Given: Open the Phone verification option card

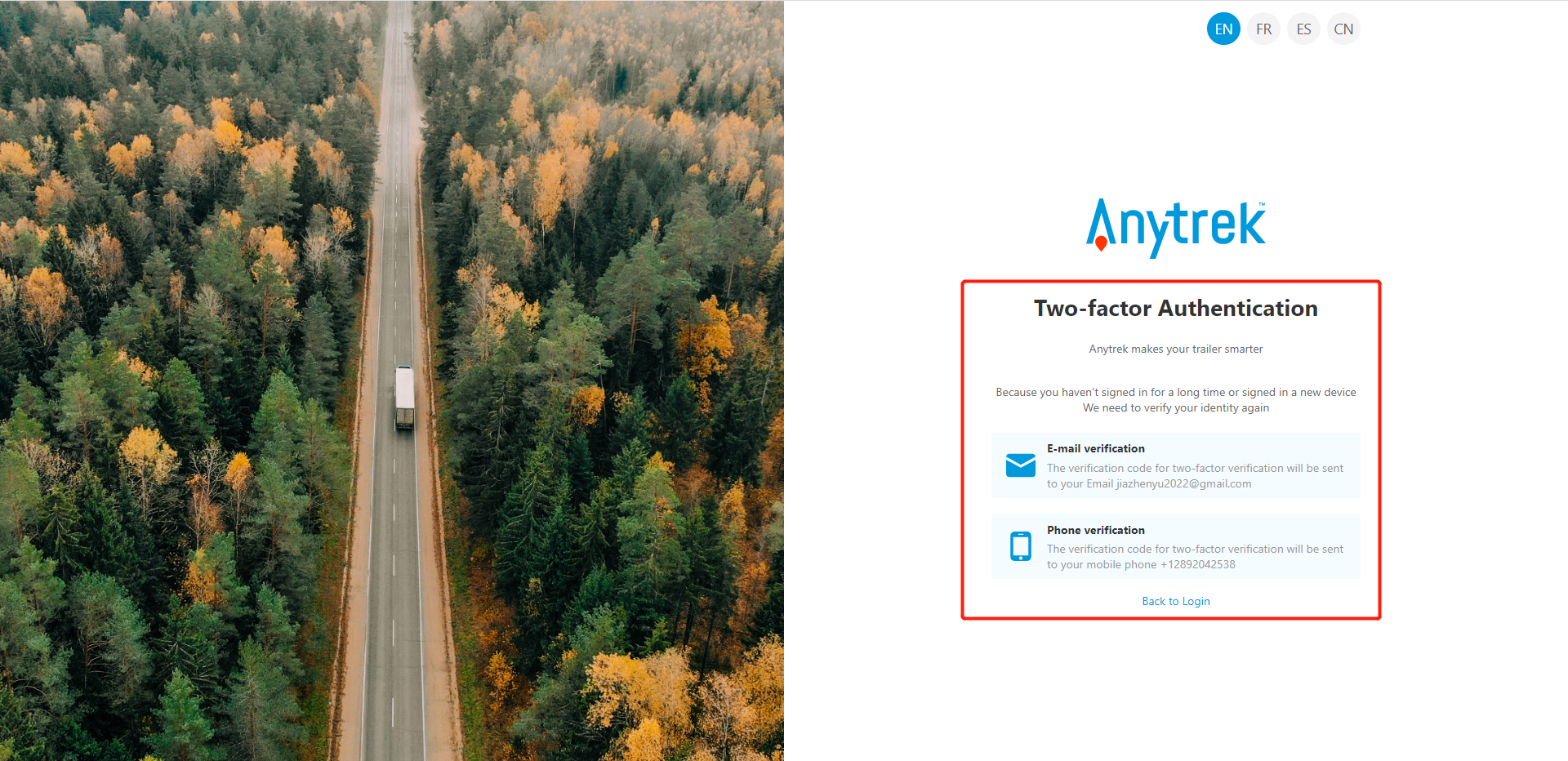Looking at the screenshot, I should coord(1176,546).
